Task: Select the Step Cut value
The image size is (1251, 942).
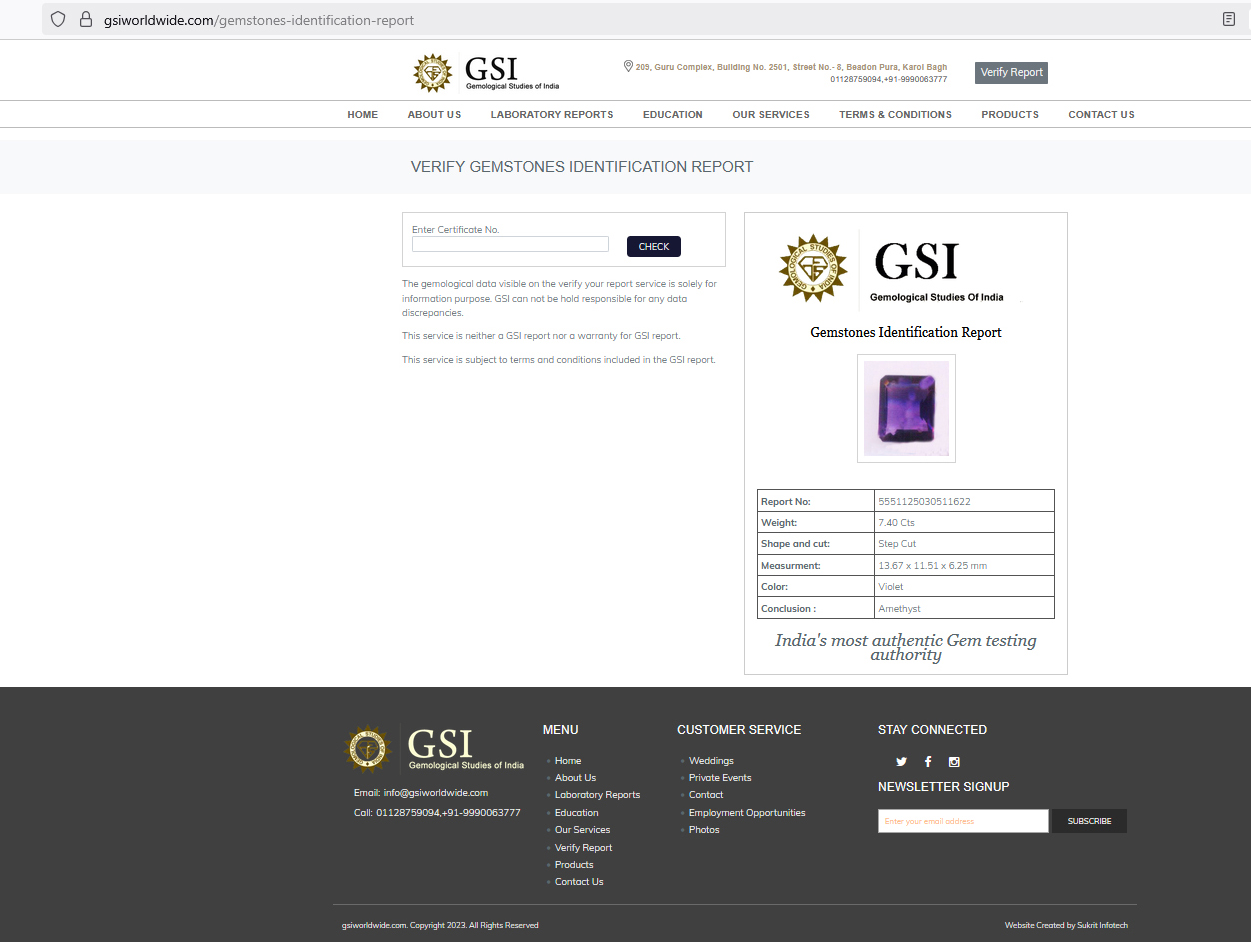Action: [x=897, y=544]
